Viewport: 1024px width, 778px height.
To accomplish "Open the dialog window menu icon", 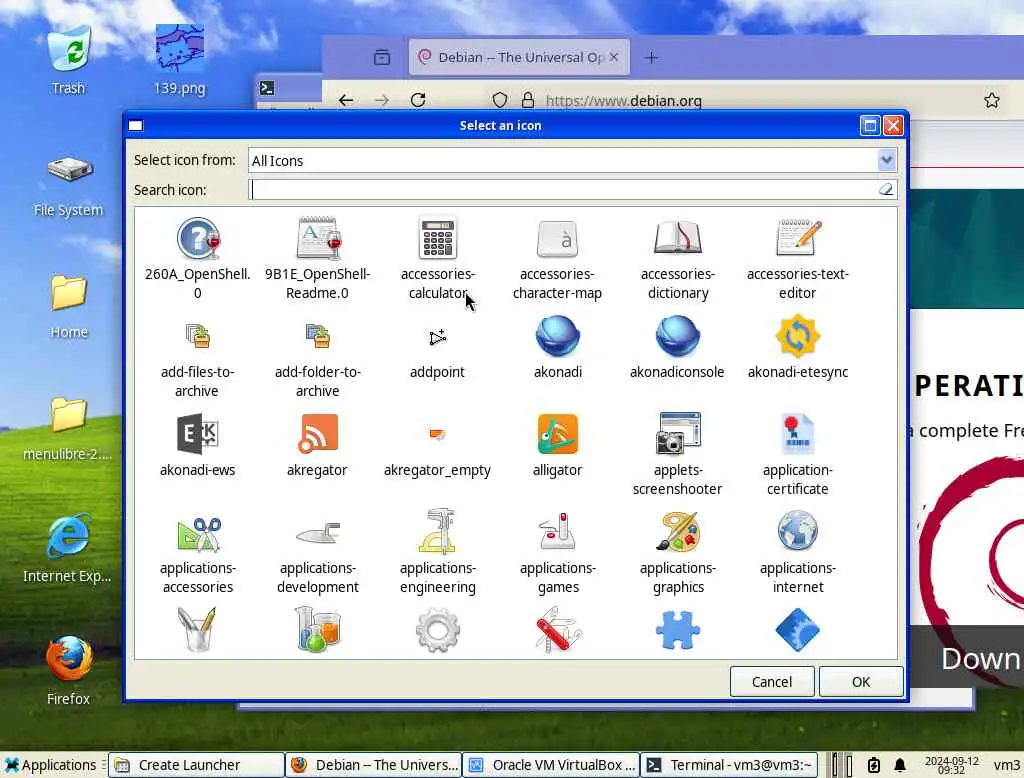I will [136, 125].
